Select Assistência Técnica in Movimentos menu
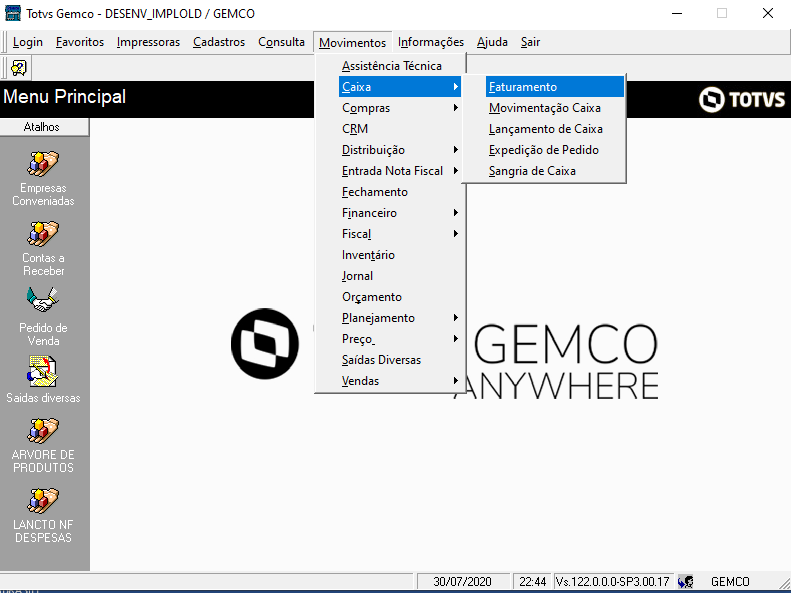791x593 pixels. [391, 66]
